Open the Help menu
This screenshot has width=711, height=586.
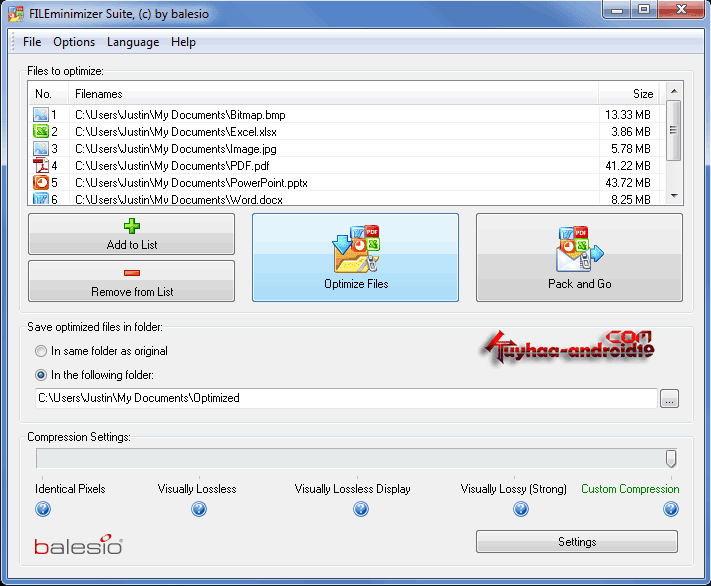pos(183,42)
